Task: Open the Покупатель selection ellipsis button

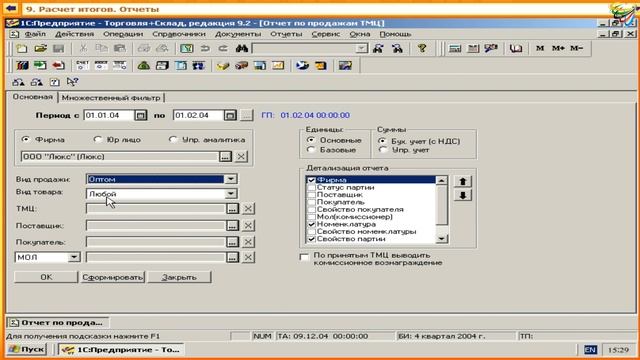Action: pyautogui.click(x=232, y=242)
